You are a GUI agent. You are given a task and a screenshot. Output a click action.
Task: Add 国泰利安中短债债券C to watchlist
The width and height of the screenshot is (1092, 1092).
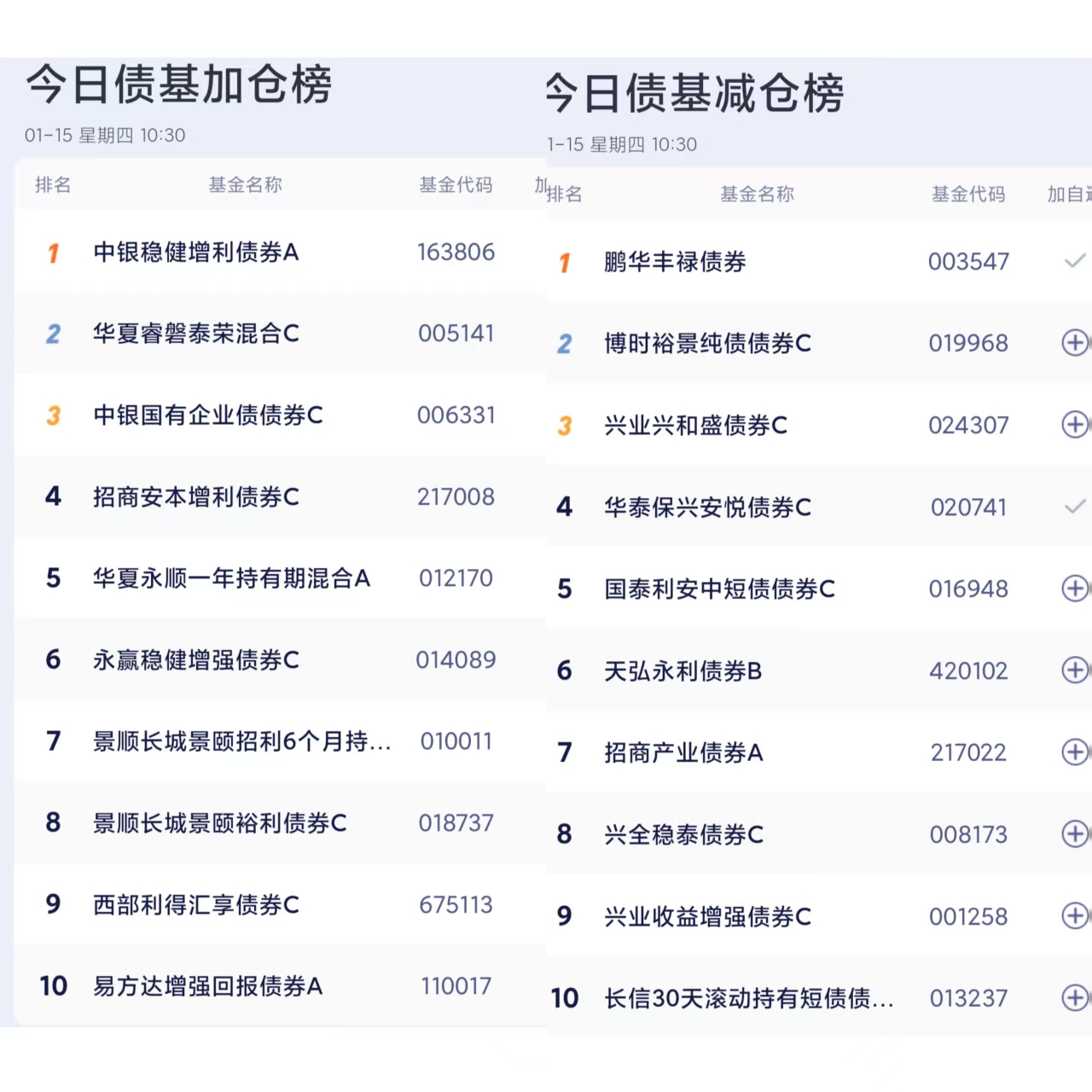[1075, 589]
